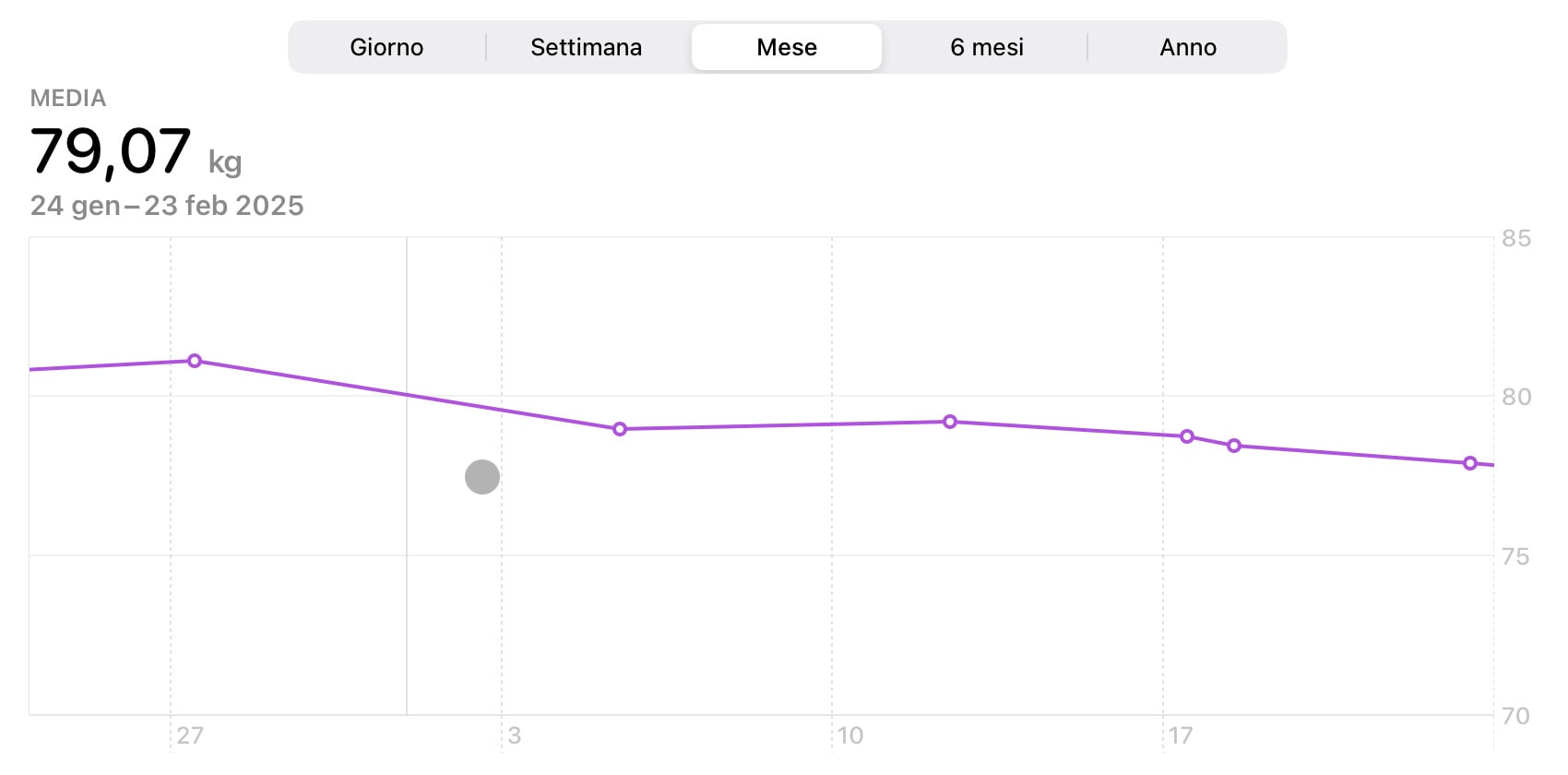Image resolution: width=1568 pixels, height=775 pixels.
Task: Switch to the Anno view
Action: [x=1188, y=47]
